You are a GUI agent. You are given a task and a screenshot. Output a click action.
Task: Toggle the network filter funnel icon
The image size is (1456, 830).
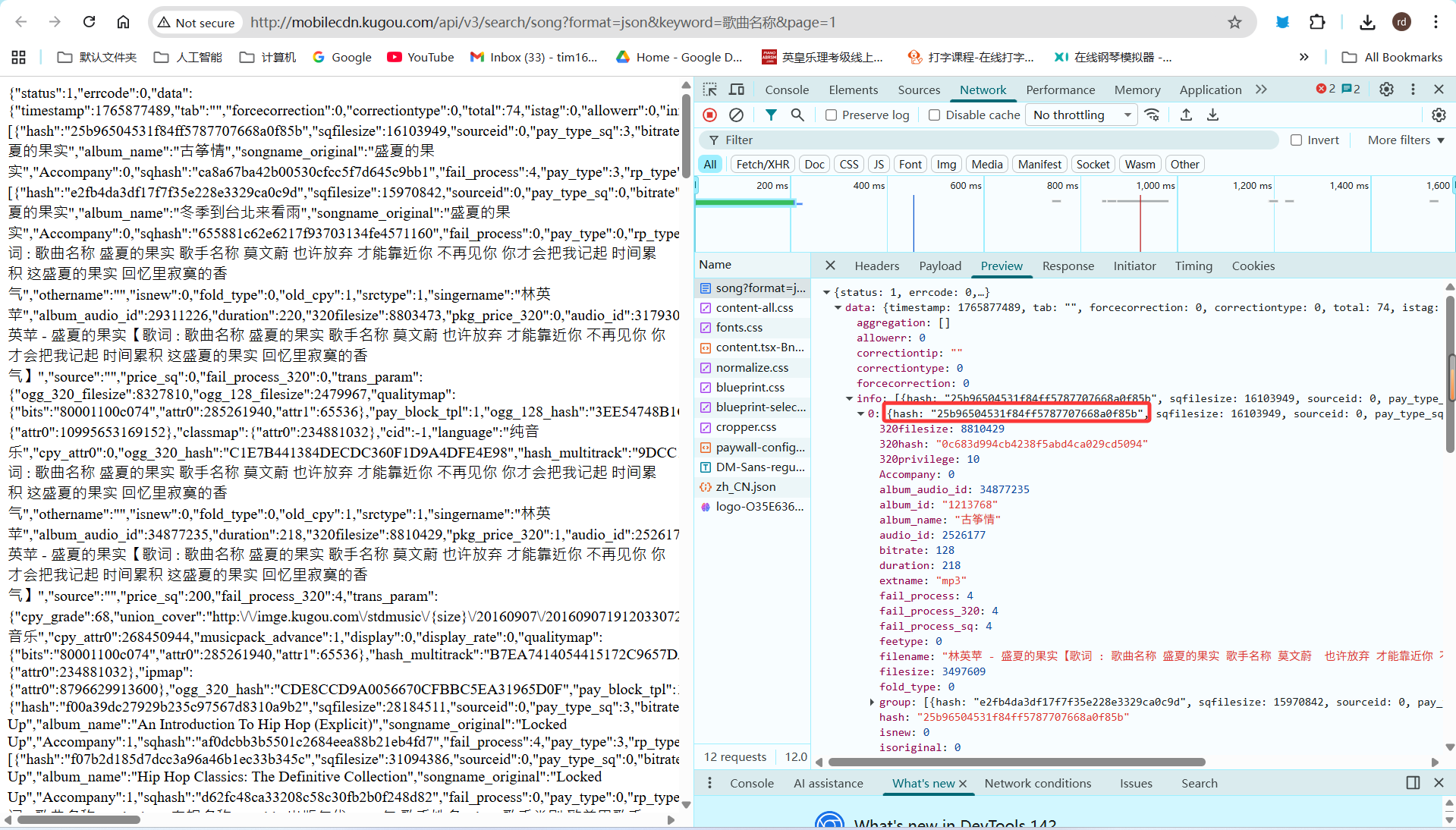pos(771,115)
